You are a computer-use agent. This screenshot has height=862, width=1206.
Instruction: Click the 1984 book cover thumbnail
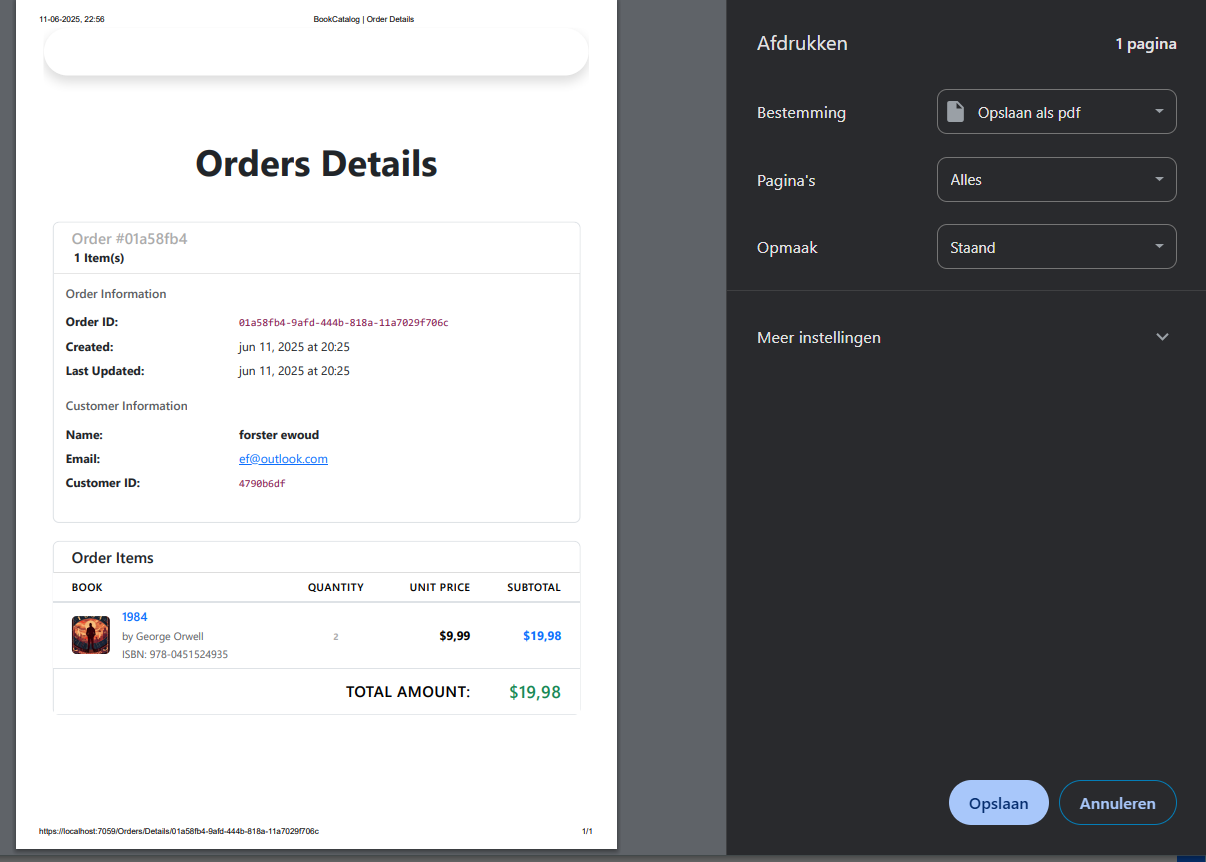pos(91,635)
